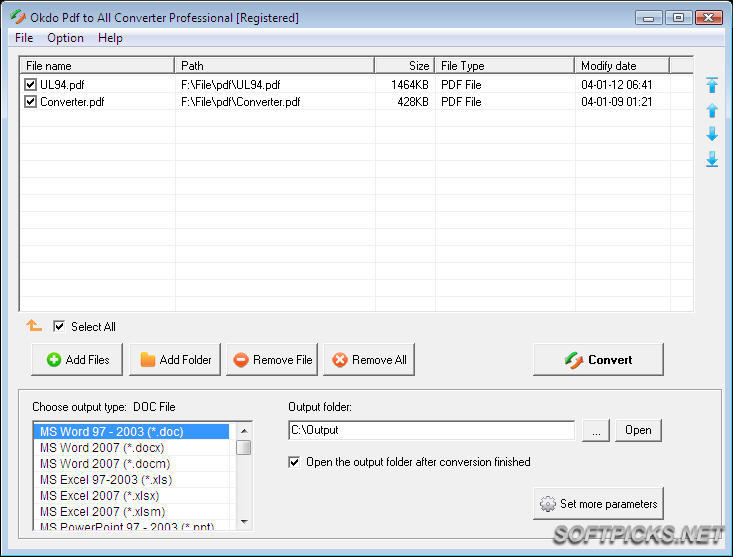Toggle open output folder after conversion checkbox

(x=294, y=462)
